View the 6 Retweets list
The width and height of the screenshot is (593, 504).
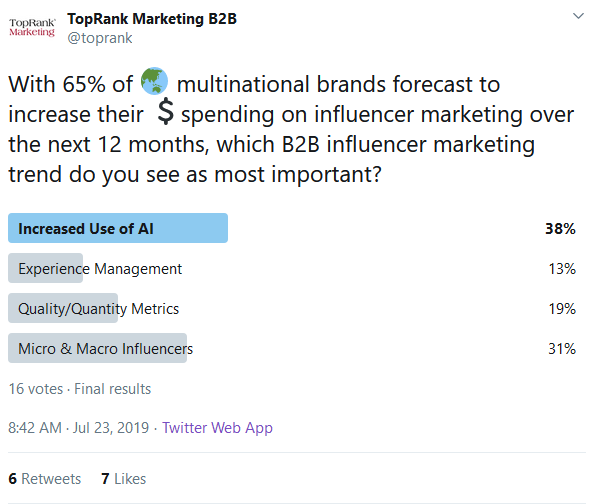[45, 478]
